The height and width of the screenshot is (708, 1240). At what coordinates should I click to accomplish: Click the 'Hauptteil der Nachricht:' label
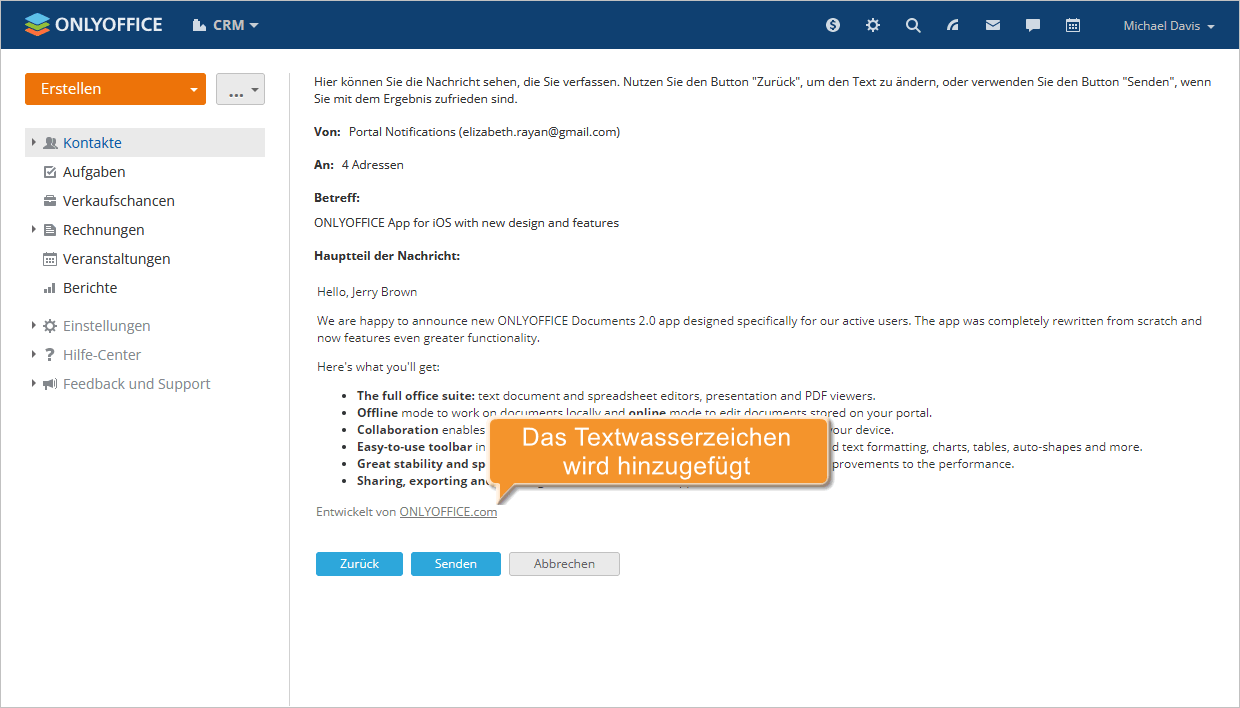point(387,256)
